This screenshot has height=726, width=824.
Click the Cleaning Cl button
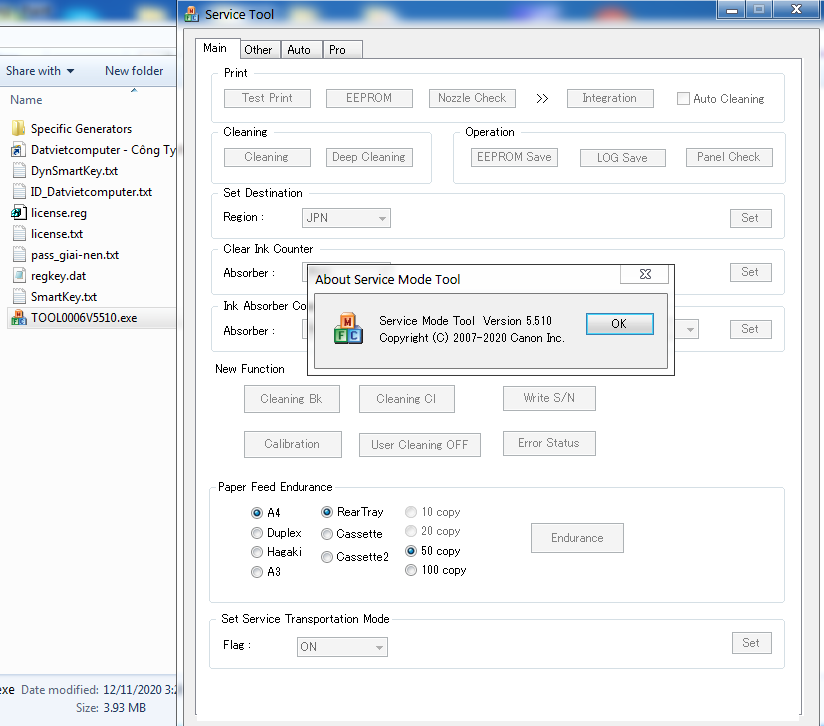(x=406, y=399)
